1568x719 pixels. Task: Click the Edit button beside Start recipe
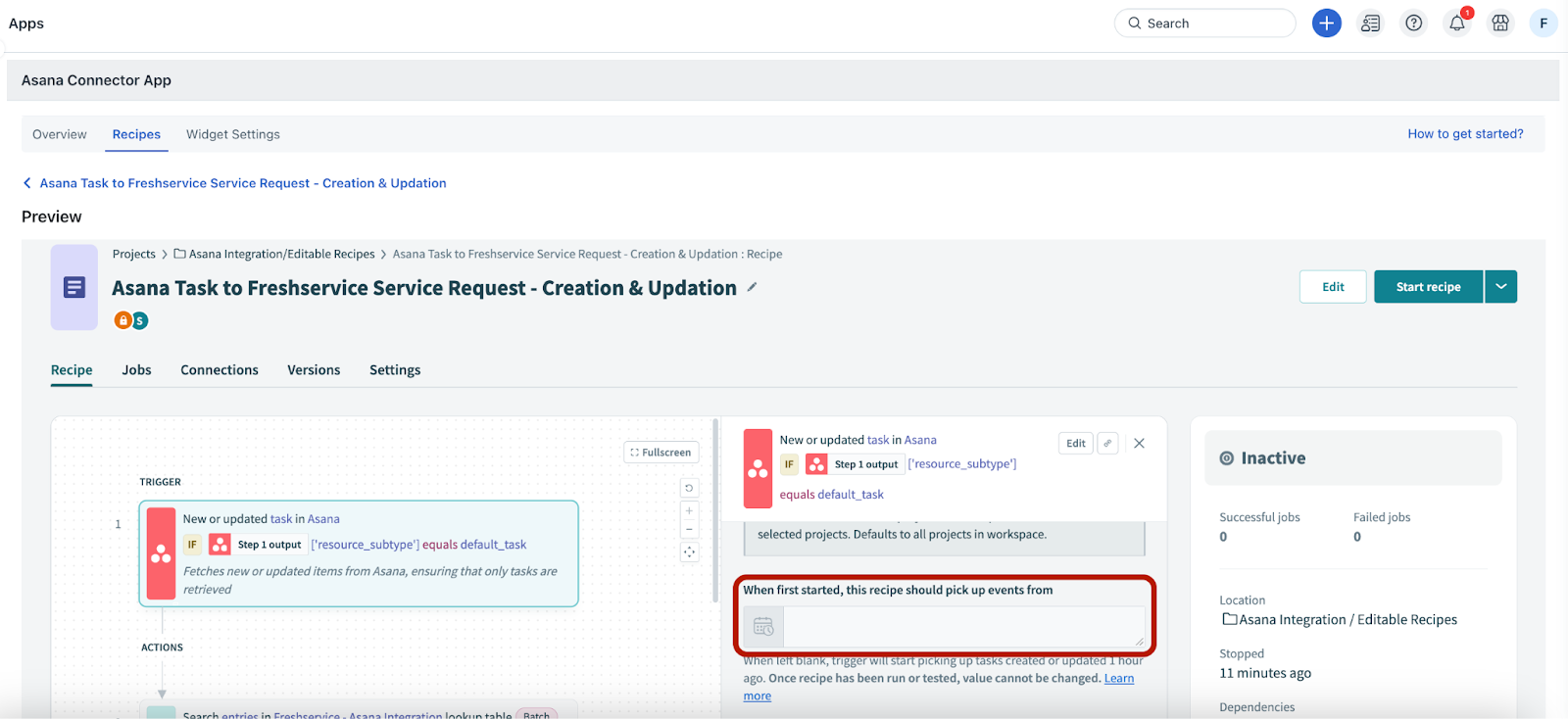(x=1333, y=287)
